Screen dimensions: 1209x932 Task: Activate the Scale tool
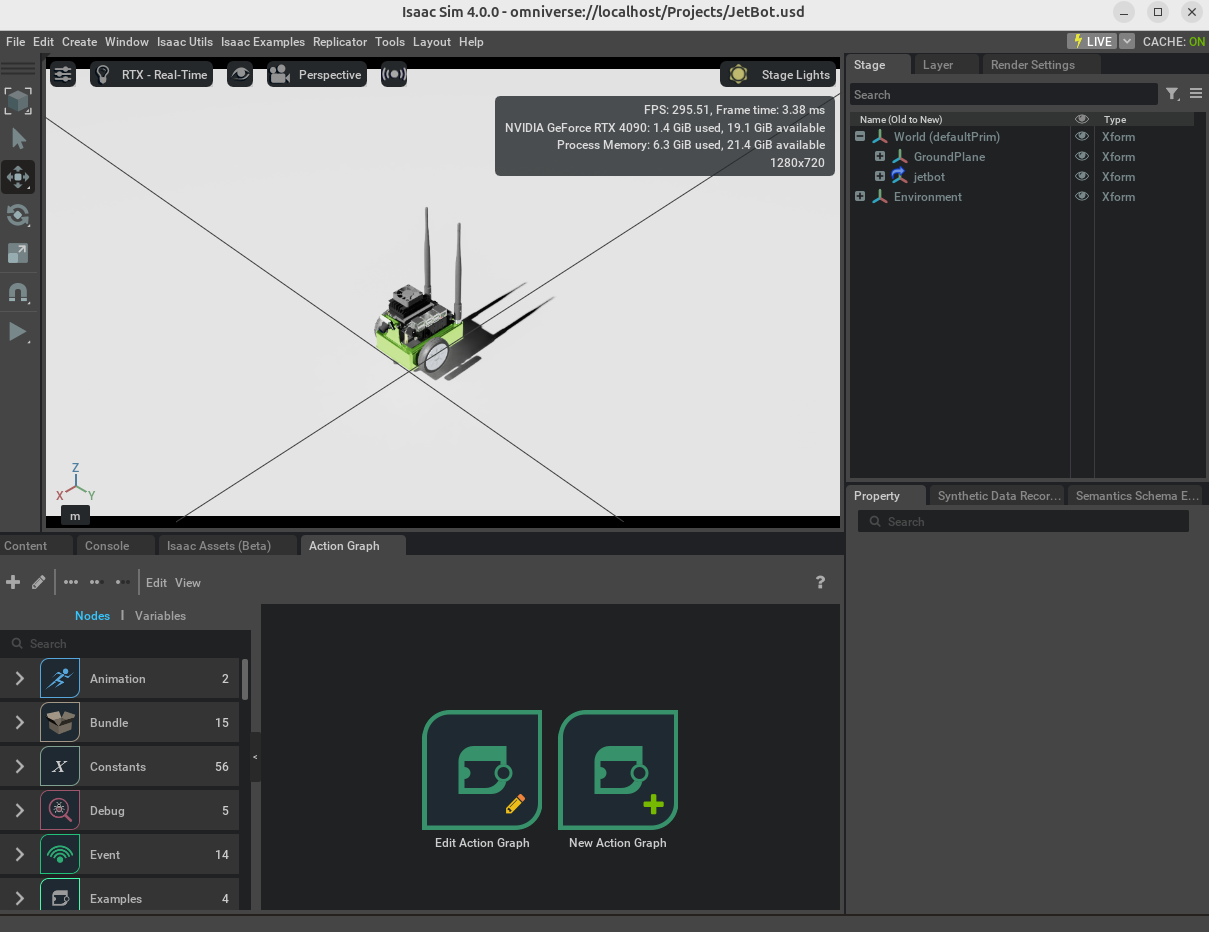pos(18,253)
